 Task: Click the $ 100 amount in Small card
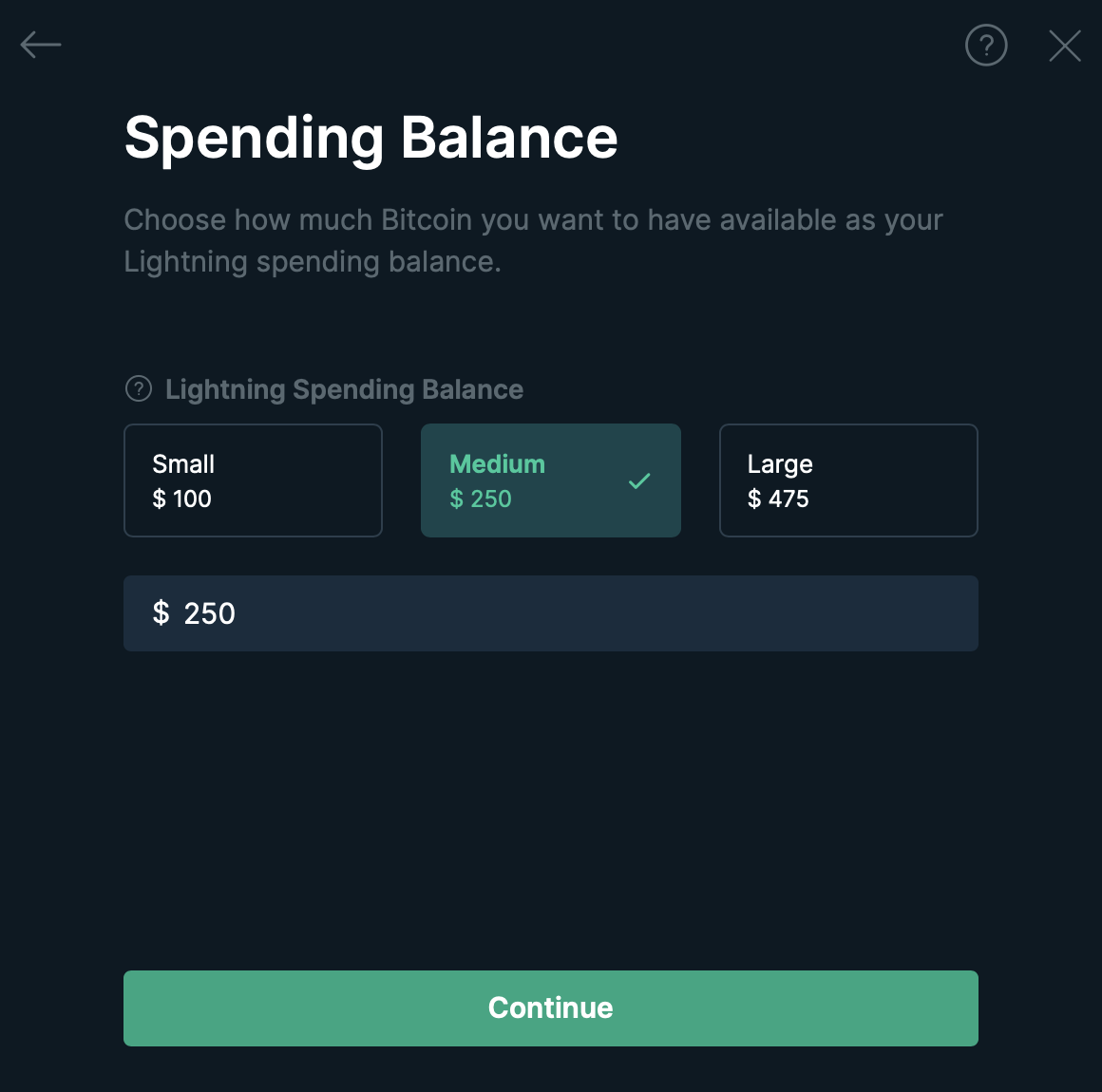182,499
